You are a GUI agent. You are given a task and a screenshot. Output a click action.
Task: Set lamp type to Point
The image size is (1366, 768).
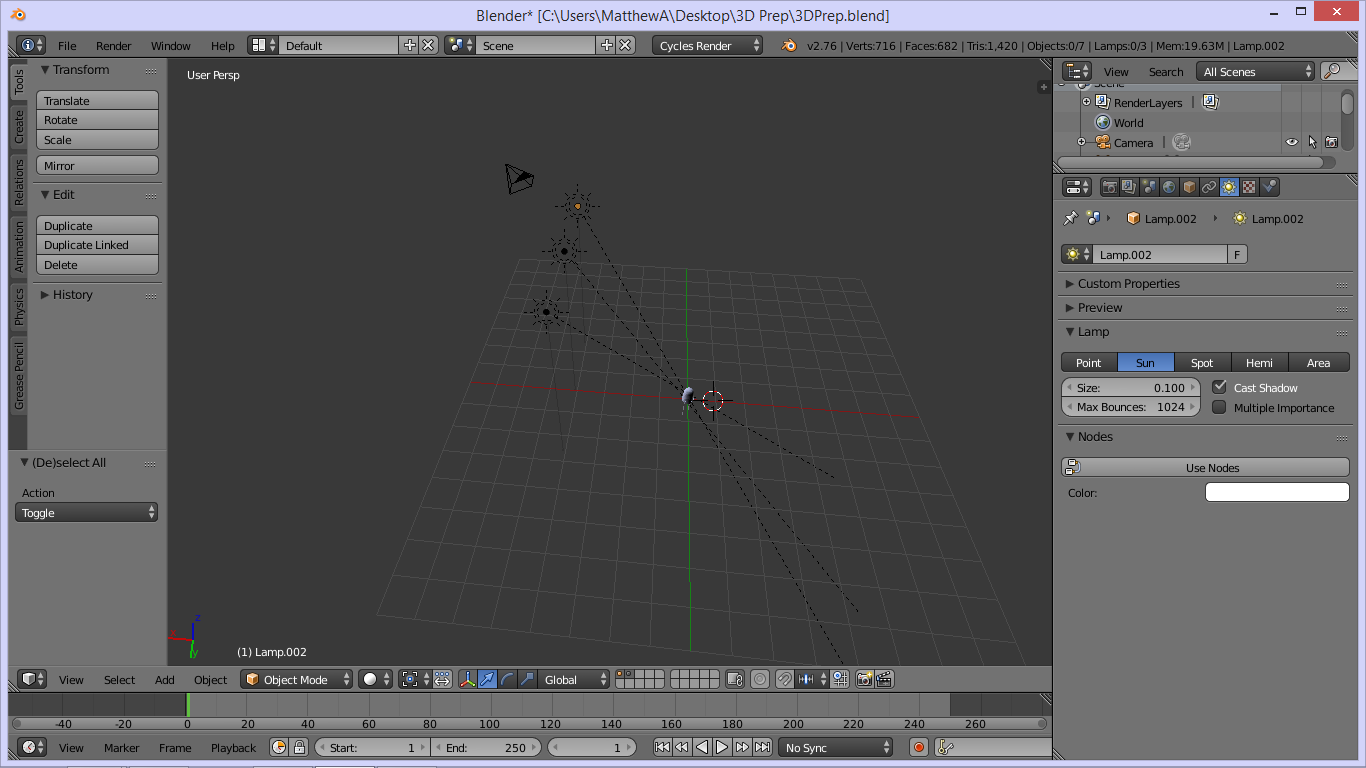pyautogui.click(x=1089, y=362)
